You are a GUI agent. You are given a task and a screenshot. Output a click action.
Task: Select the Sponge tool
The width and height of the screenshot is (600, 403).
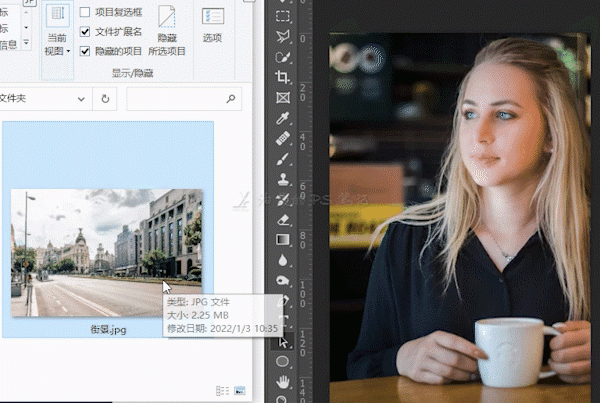pos(283,281)
